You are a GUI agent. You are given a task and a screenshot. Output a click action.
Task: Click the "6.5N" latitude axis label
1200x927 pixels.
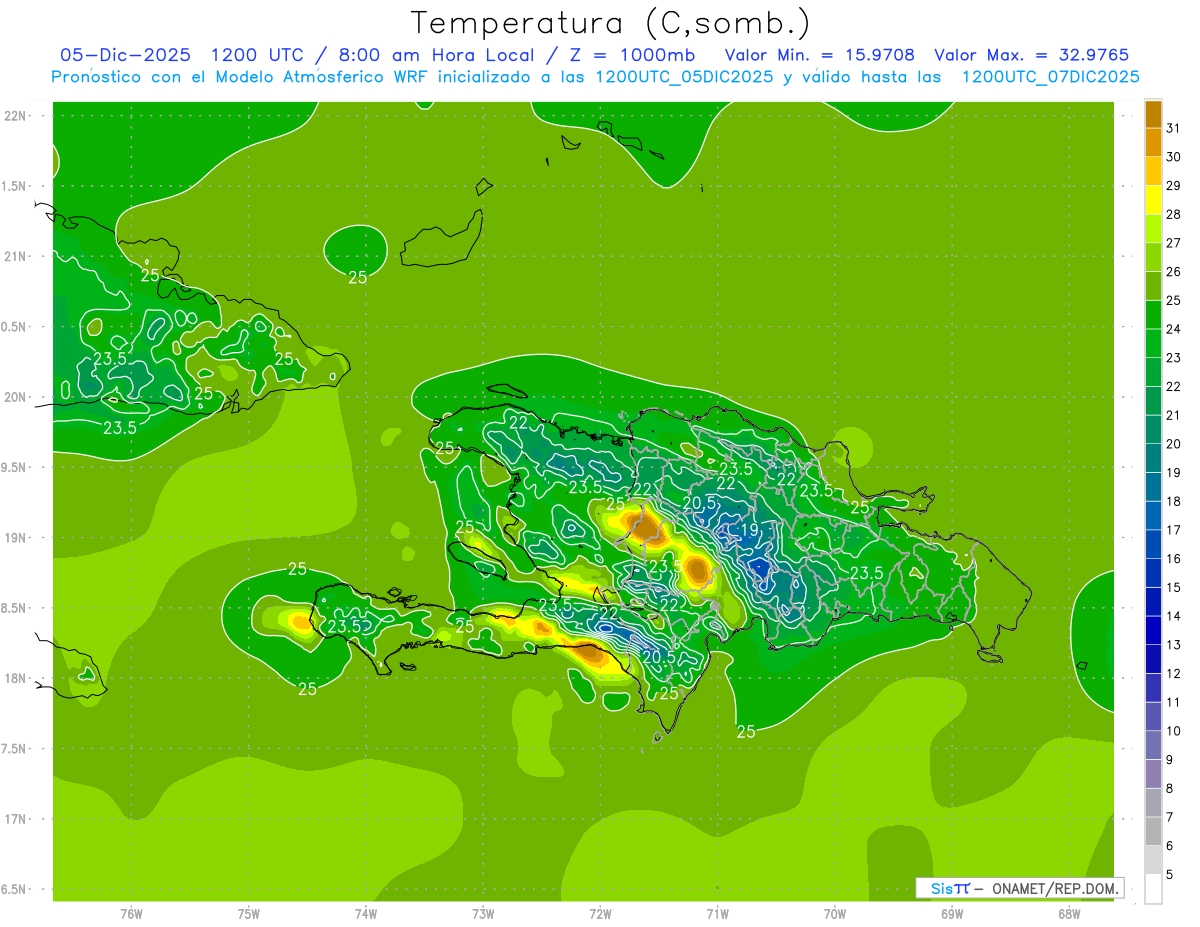pos(15,889)
